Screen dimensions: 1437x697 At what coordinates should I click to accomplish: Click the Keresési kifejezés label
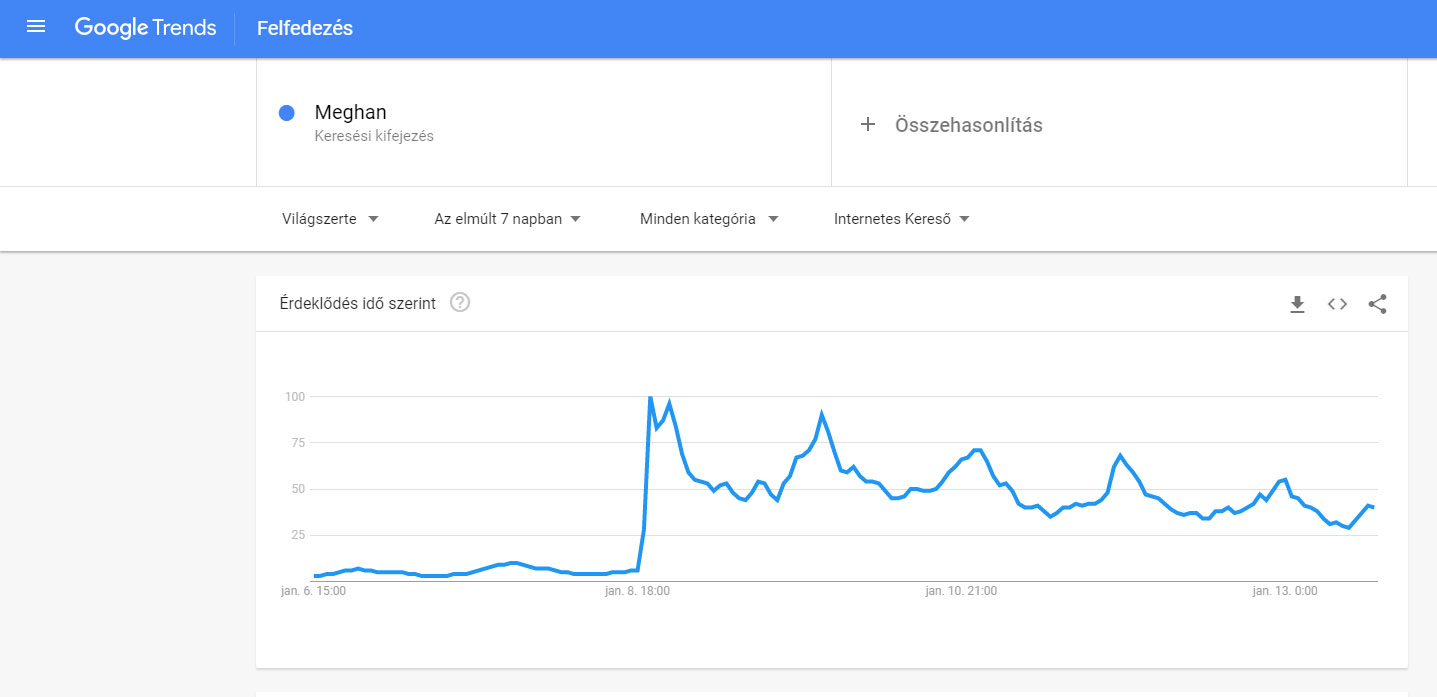coord(374,136)
